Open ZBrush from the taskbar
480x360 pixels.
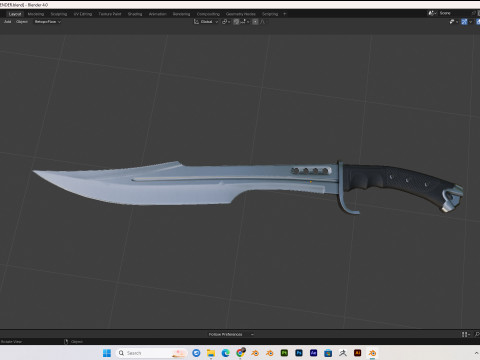343,353
